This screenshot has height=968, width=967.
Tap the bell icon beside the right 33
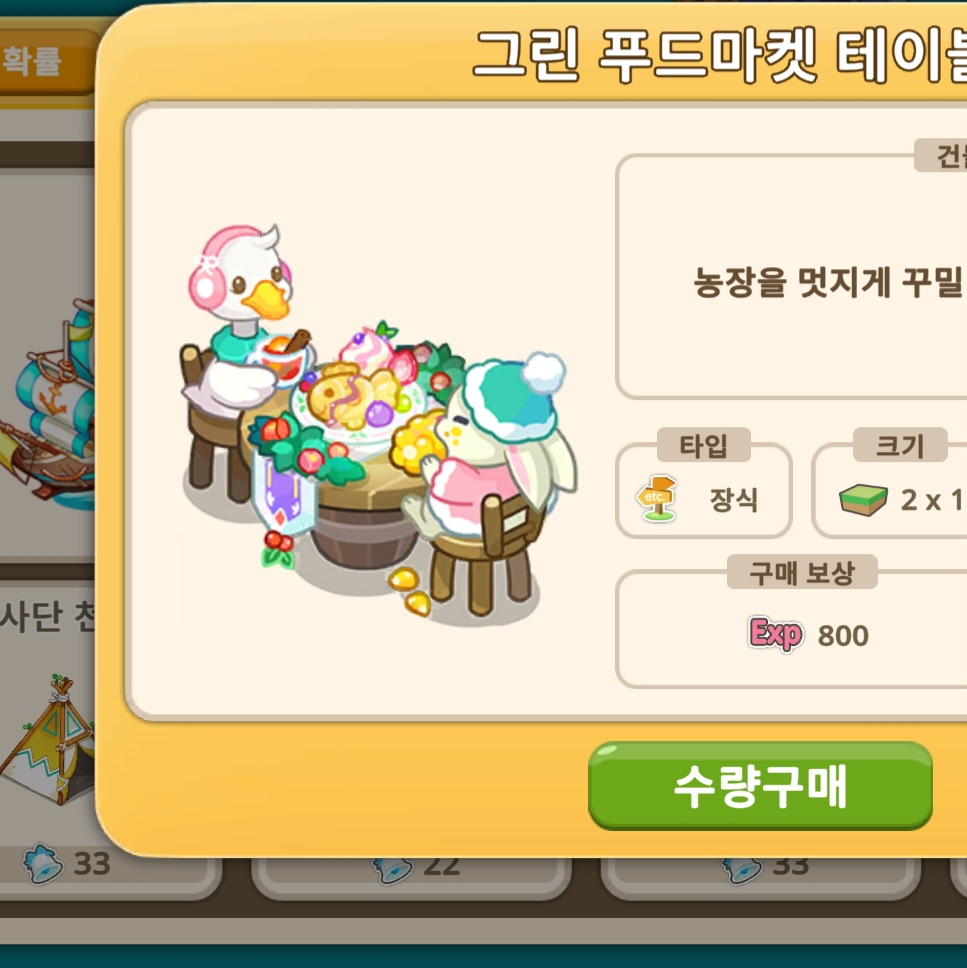coord(741,869)
